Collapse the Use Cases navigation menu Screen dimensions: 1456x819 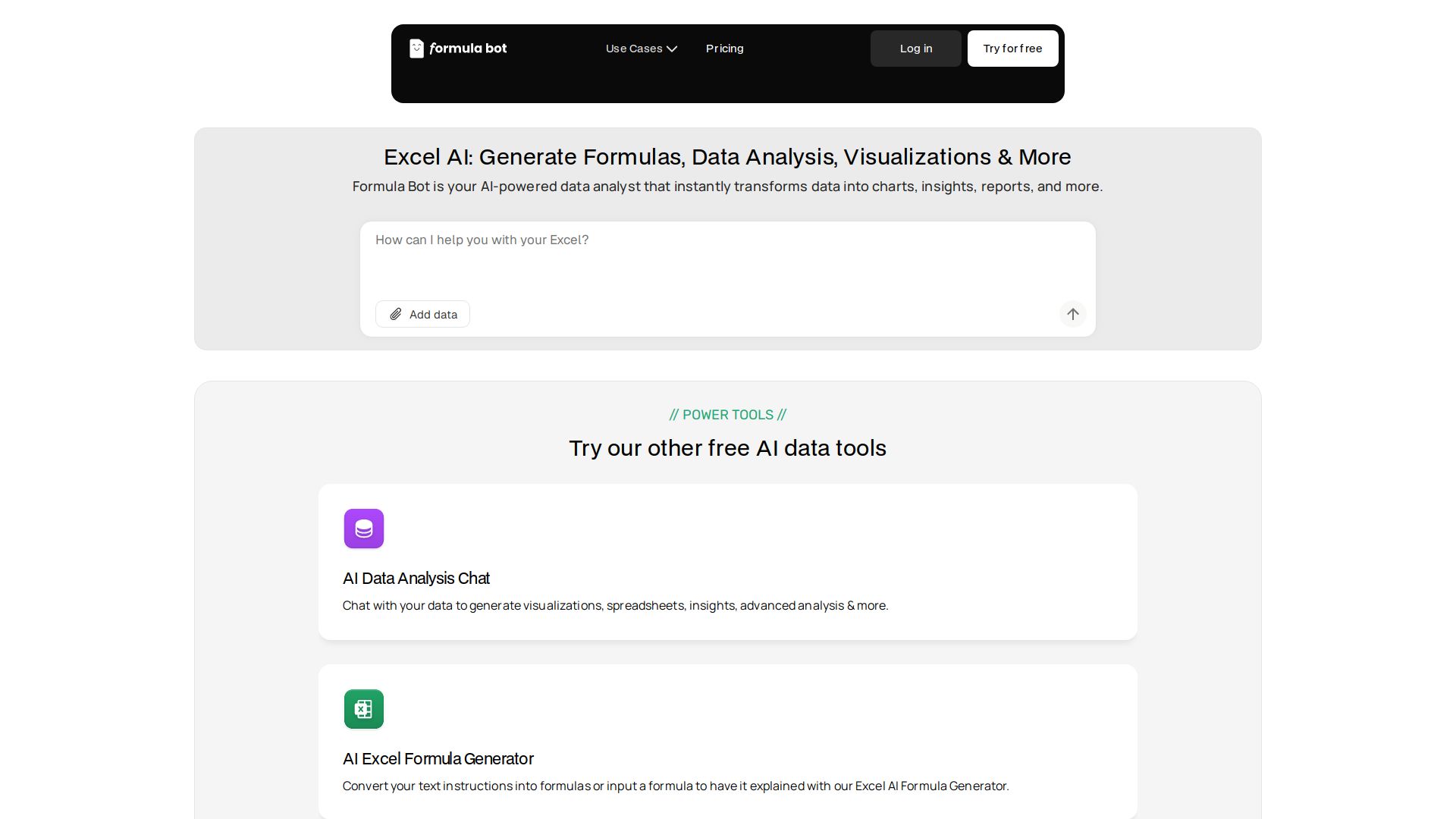click(x=641, y=48)
